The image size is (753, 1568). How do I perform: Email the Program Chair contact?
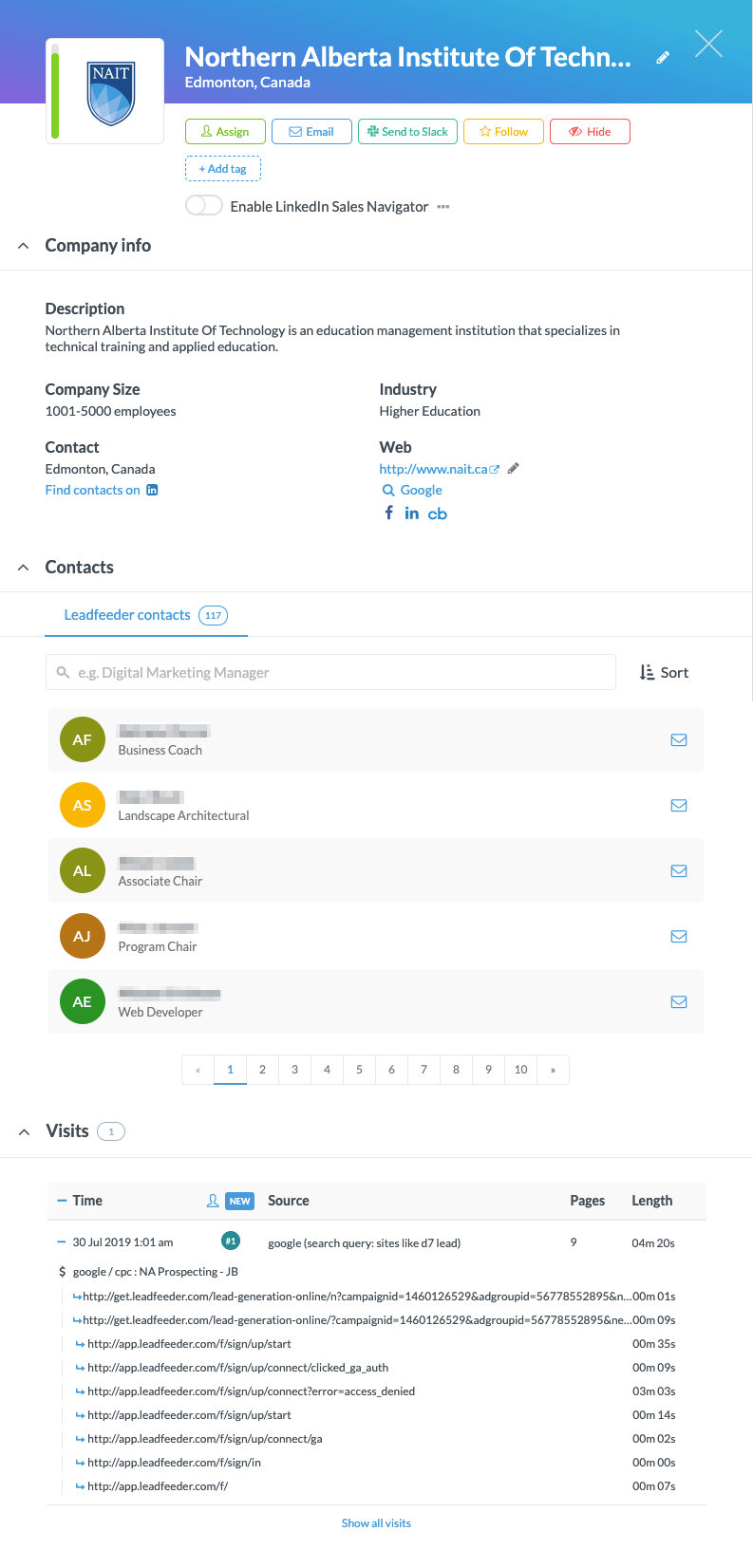pos(679,936)
